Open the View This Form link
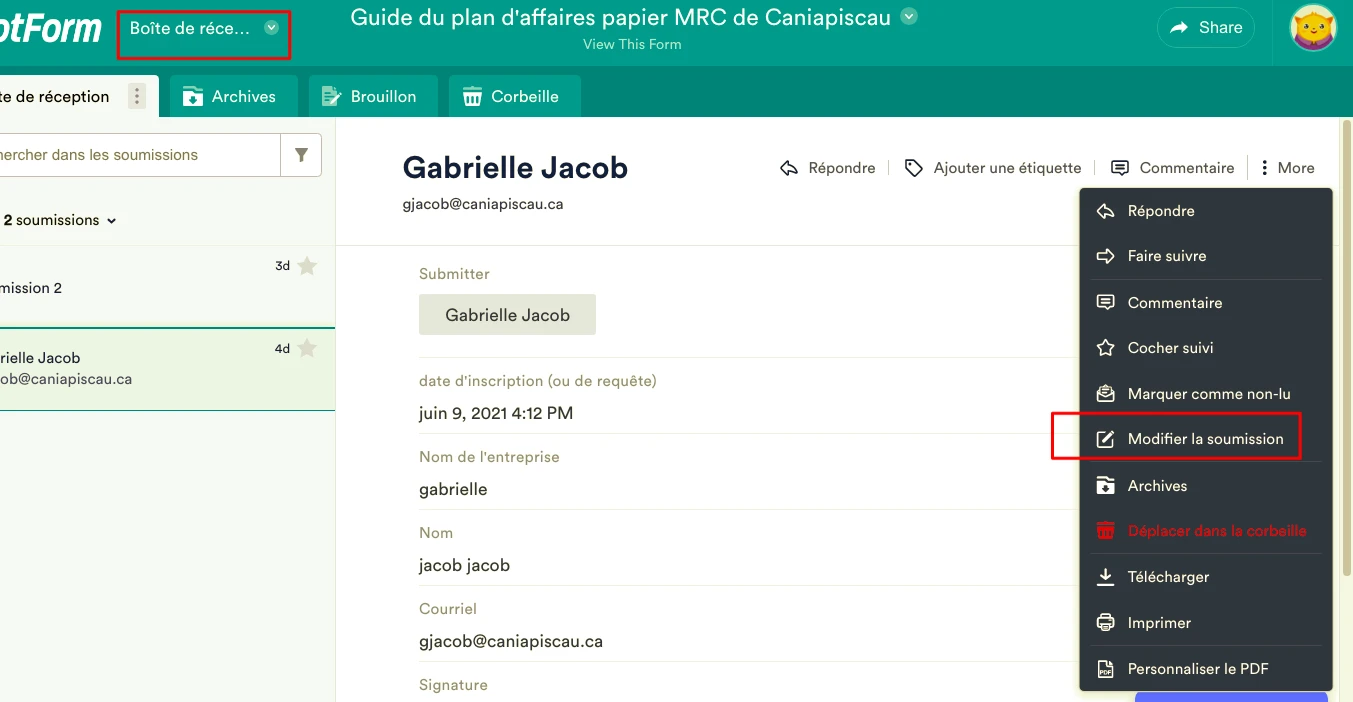The image size is (1353, 702). (x=632, y=44)
